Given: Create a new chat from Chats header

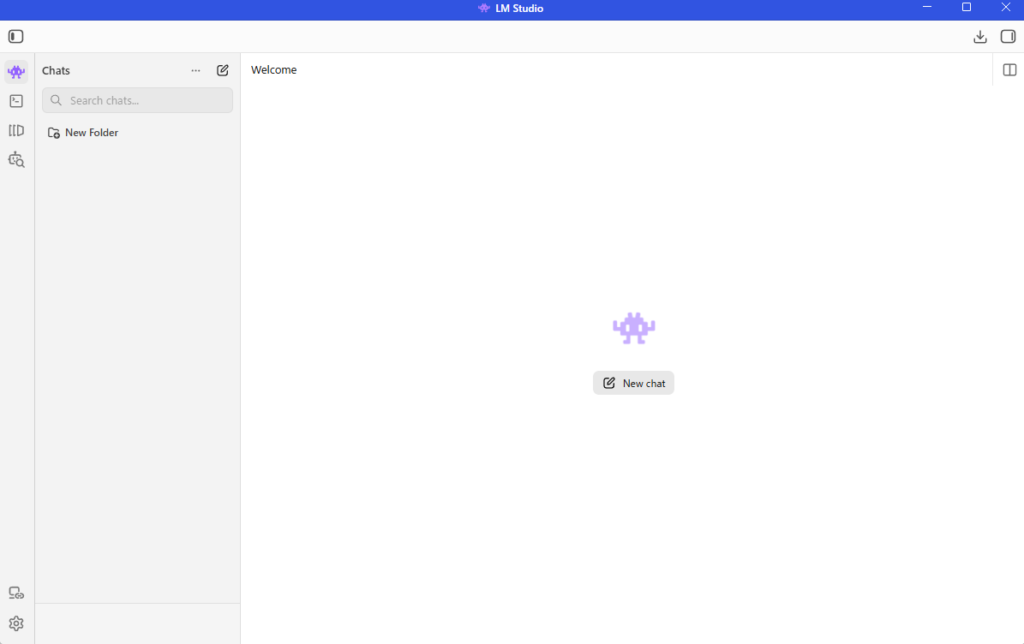Looking at the screenshot, I should pos(223,70).
